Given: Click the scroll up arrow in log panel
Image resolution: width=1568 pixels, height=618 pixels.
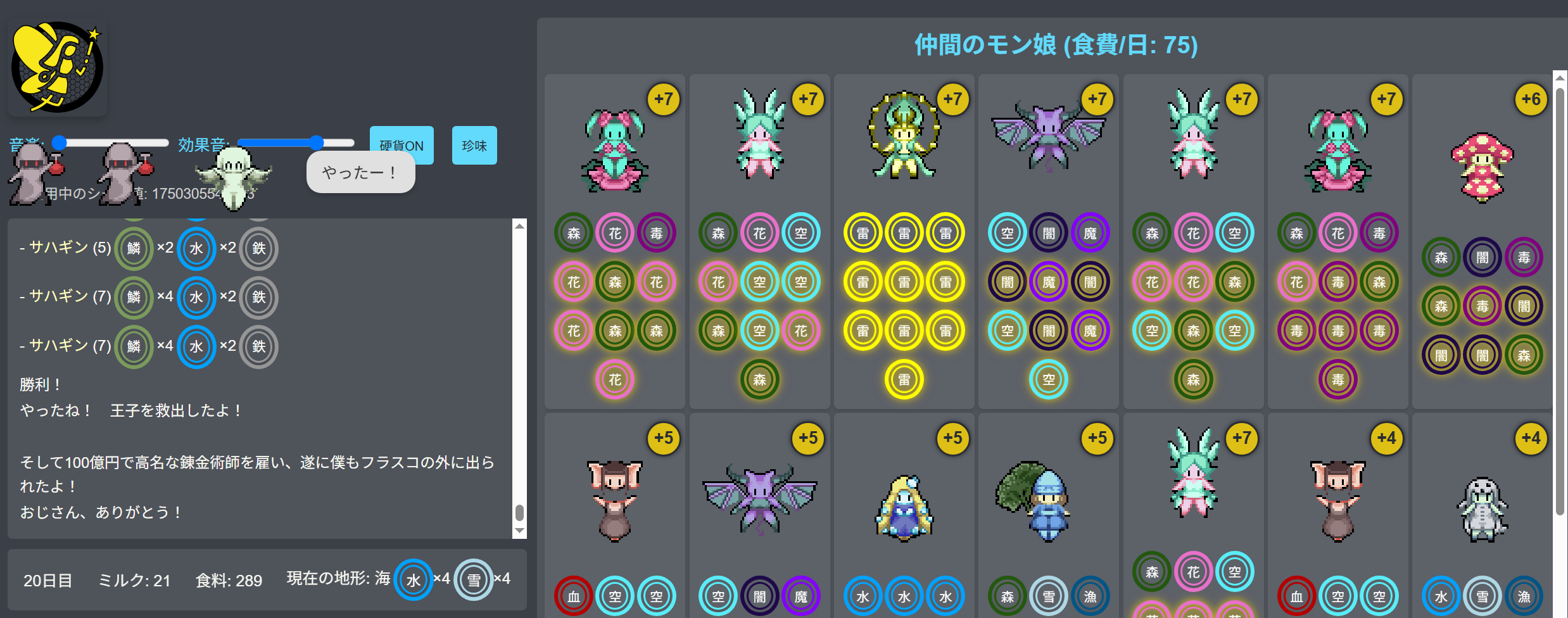Looking at the screenshot, I should 519,226.
